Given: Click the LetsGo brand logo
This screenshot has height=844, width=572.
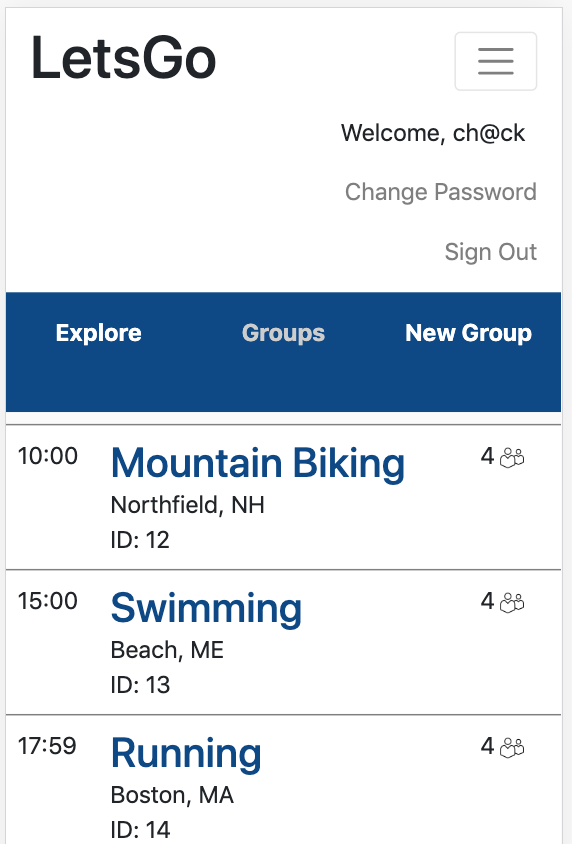Looking at the screenshot, I should click(123, 58).
